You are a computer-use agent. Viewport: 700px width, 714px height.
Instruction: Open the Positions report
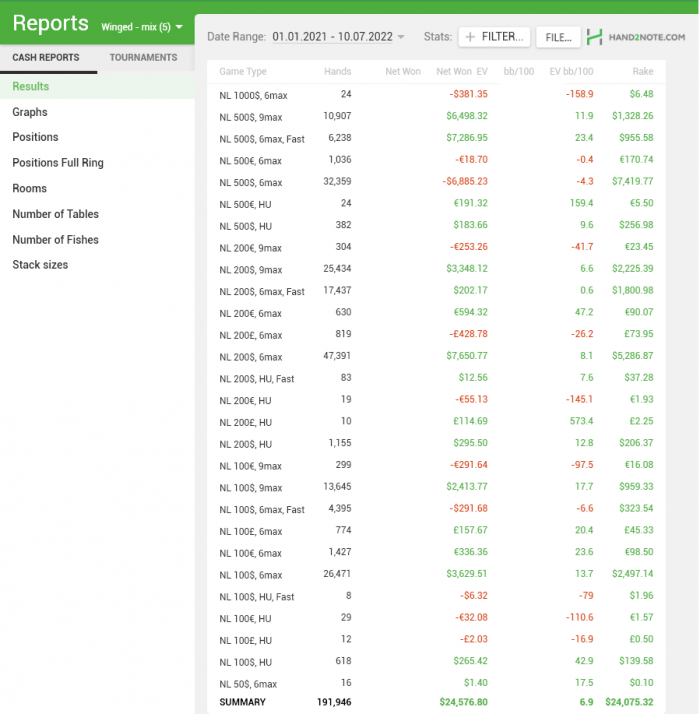click(x=35, y=137)
